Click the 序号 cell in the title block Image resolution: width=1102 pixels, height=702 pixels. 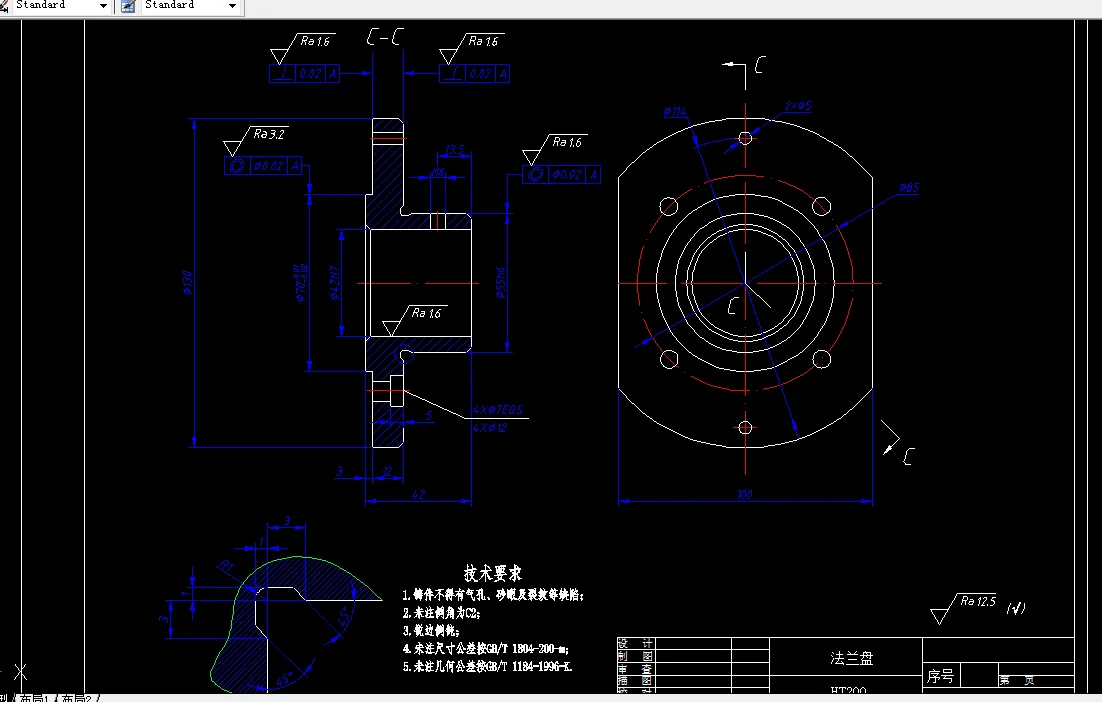click(941, 674)
